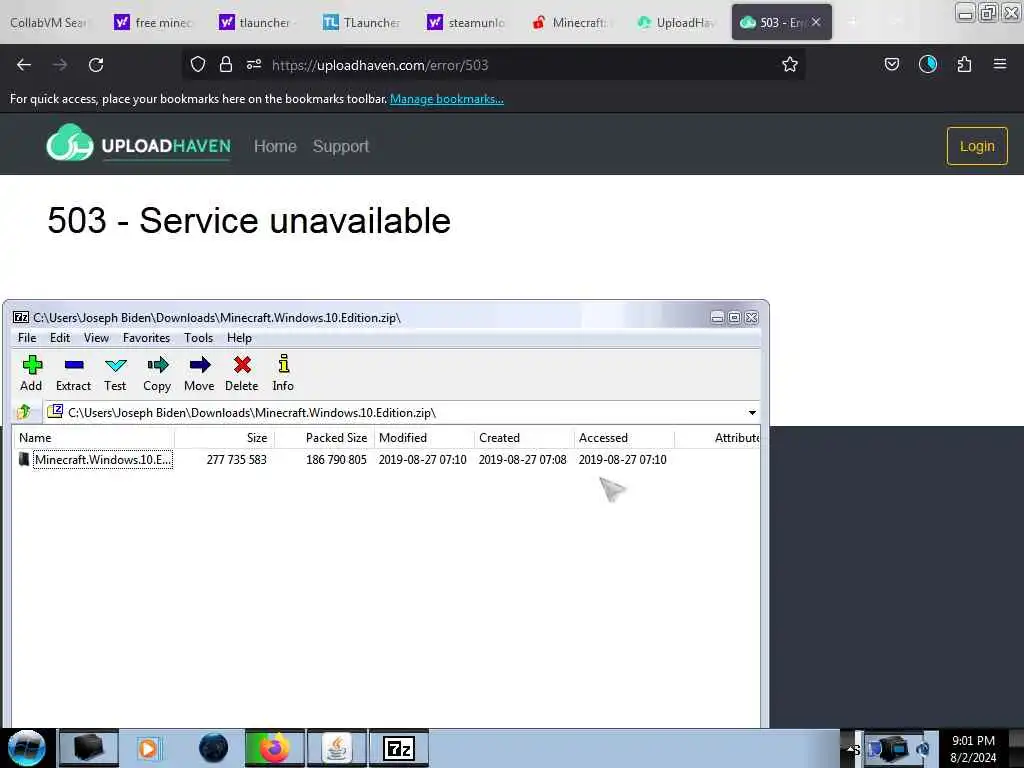
Task: Click the Firefox forward arrow button
Action: (x=59, y=65)
